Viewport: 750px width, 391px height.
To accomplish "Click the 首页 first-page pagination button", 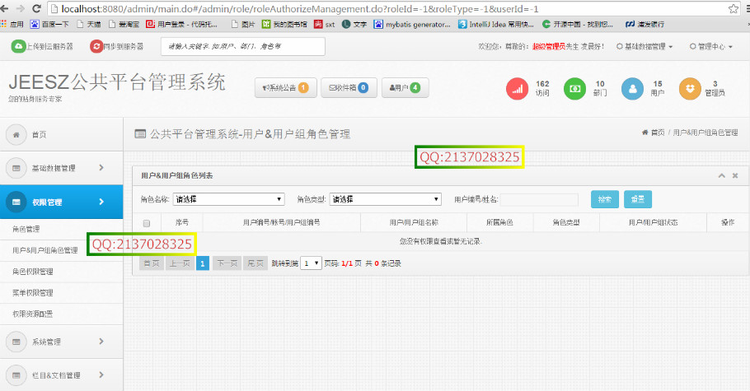I will [152, 263].
